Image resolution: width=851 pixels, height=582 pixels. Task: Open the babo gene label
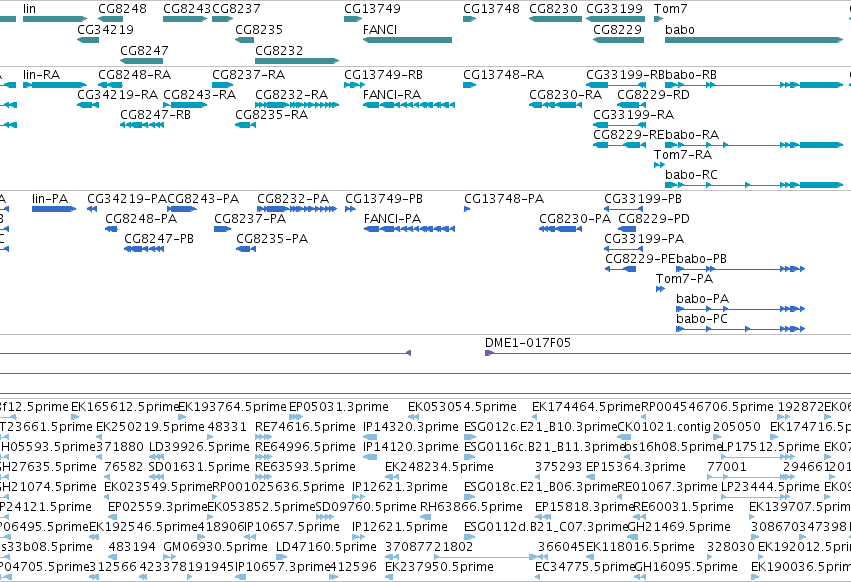(679, 29)
